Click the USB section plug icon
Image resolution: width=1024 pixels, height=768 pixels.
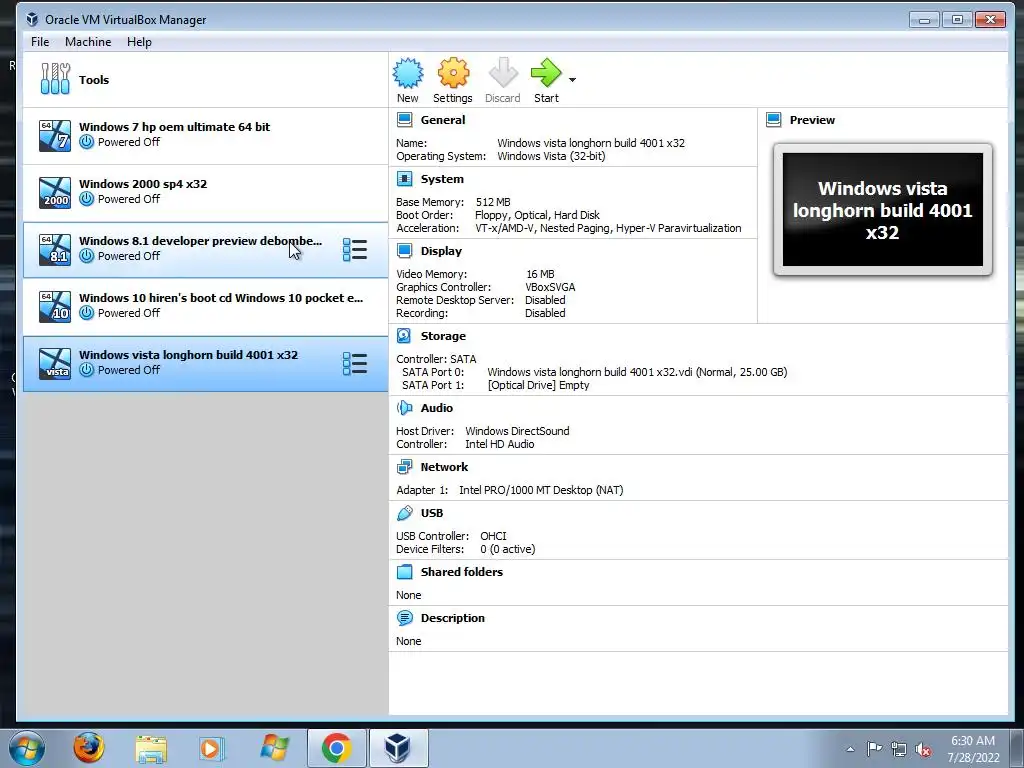[405, 513]
